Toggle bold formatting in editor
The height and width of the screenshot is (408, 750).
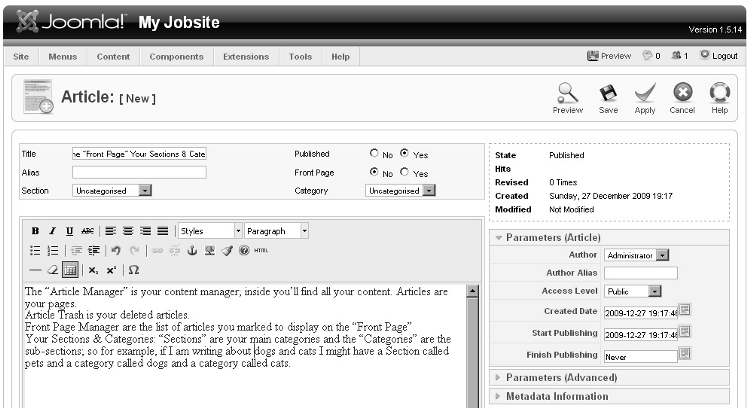tap(35, 231)
